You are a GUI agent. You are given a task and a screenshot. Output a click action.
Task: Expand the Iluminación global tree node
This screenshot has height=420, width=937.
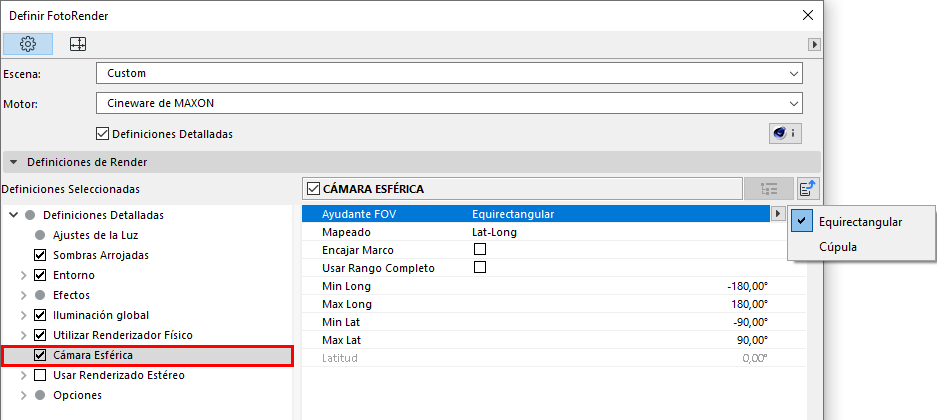click(23, 315)
